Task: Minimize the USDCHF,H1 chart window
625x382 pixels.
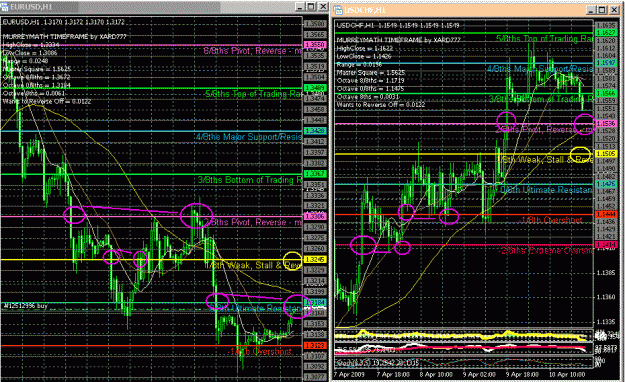Action: click(591, 10)
